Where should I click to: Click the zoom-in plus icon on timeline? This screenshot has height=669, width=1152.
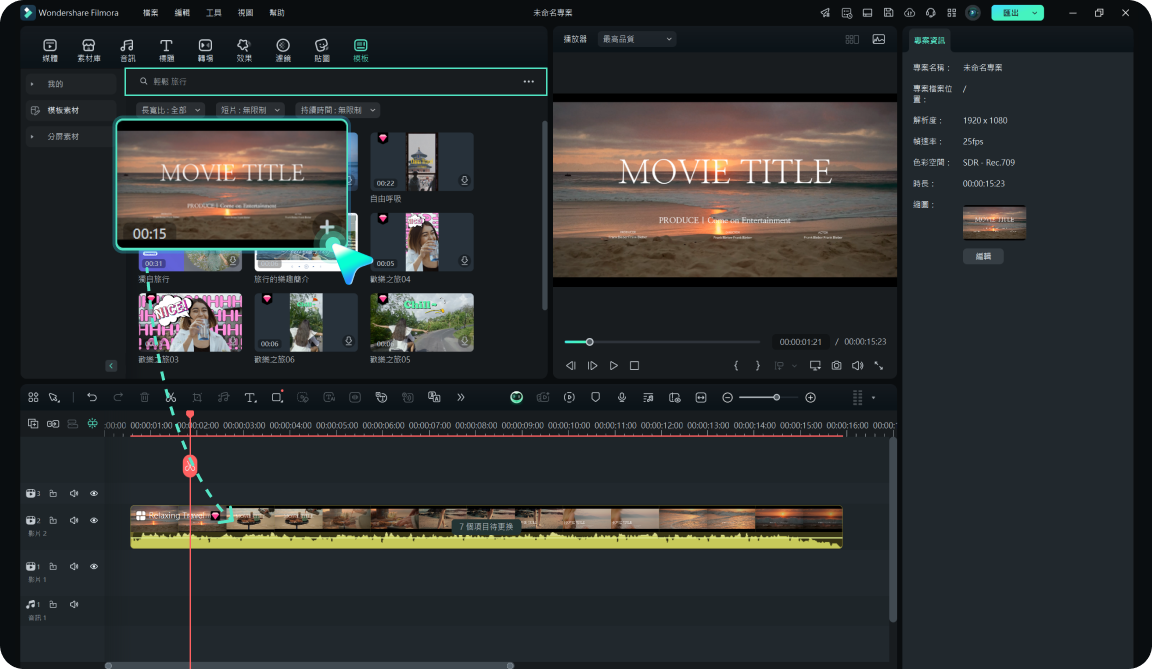pyautogui.click(x=810, y=397)
